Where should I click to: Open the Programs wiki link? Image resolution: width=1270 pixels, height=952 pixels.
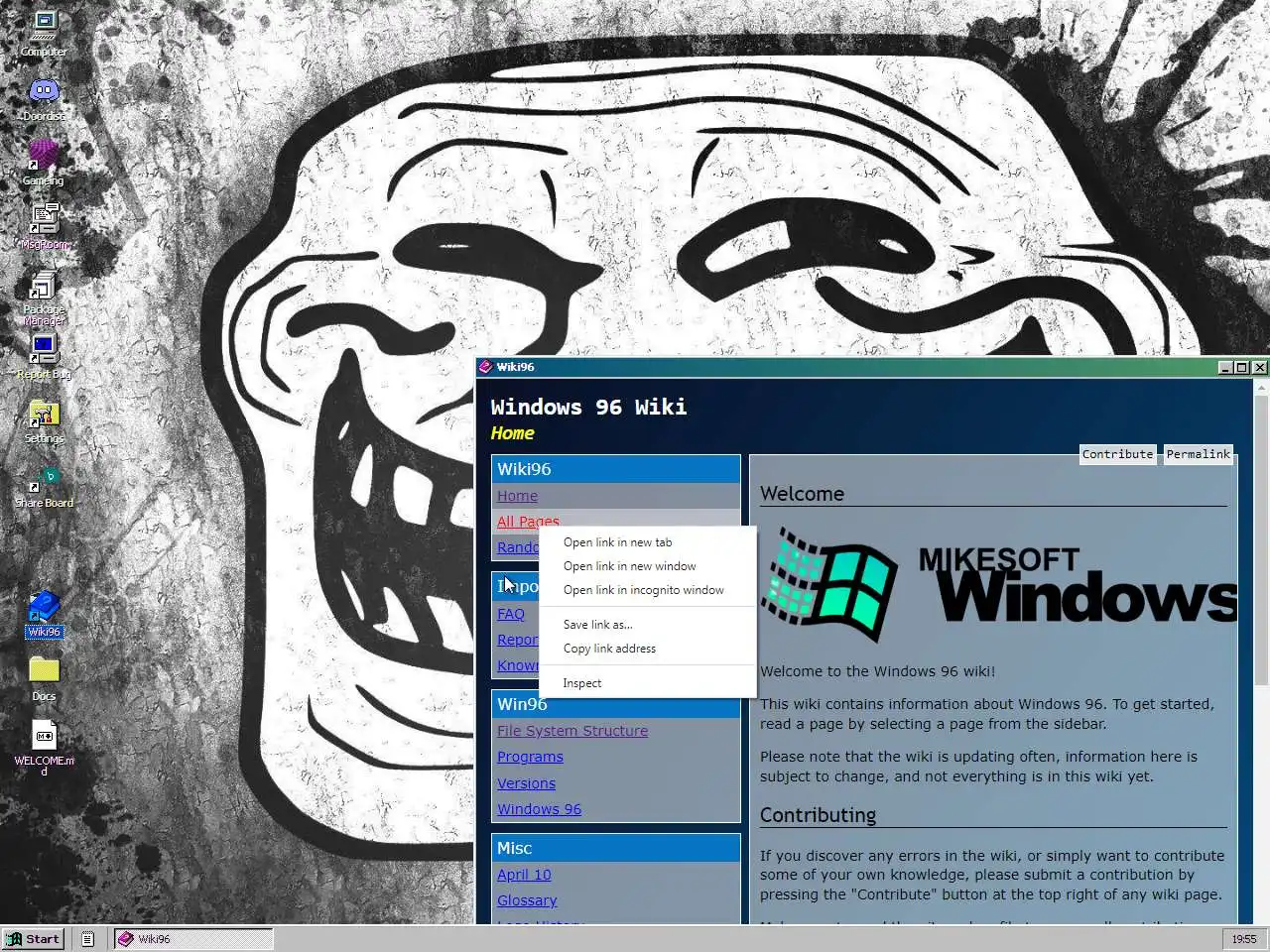[530, 757]
